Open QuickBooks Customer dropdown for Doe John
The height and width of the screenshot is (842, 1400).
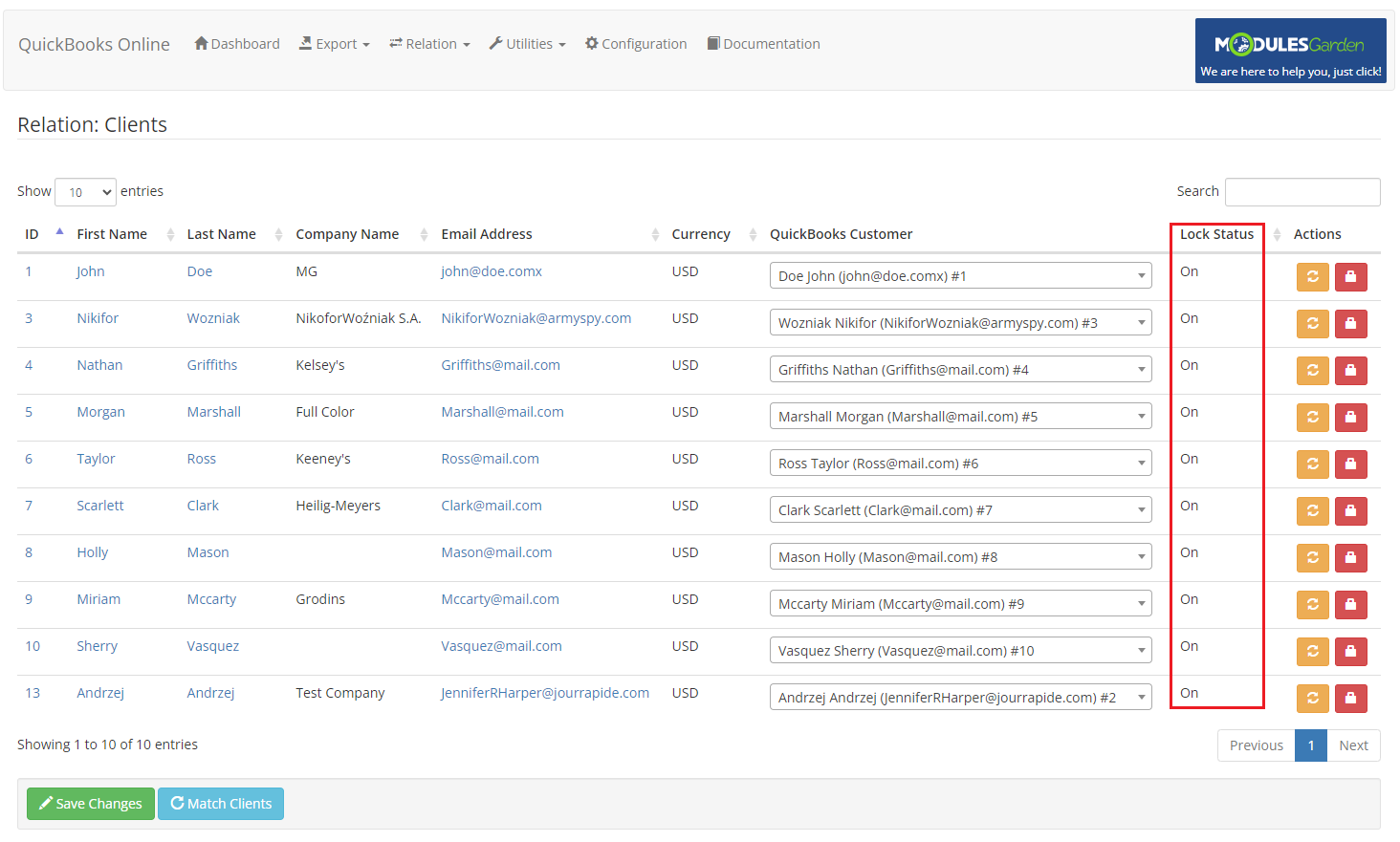pos(960,275)
